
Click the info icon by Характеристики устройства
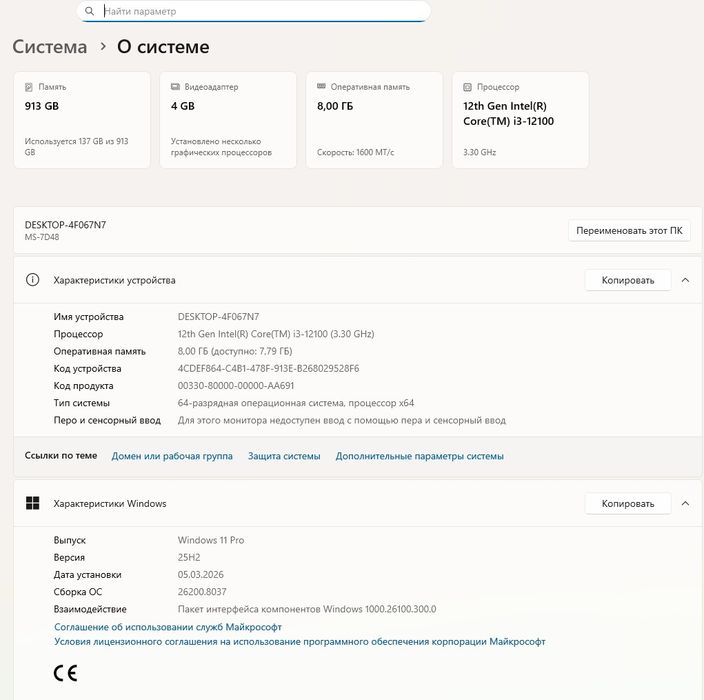32,280
